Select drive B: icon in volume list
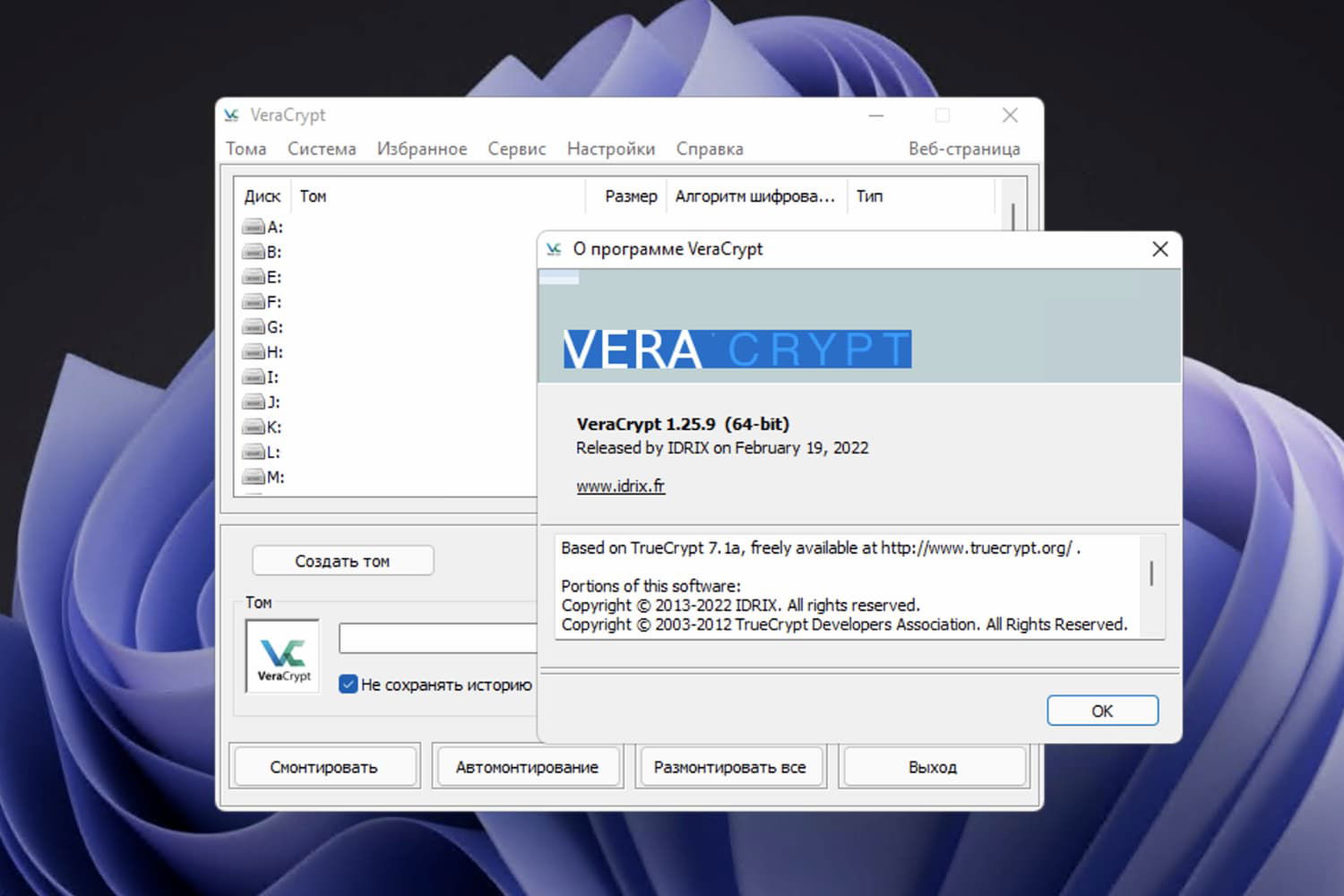The height and width of the screenshot is (896, 1344). (x=254, y=253)
